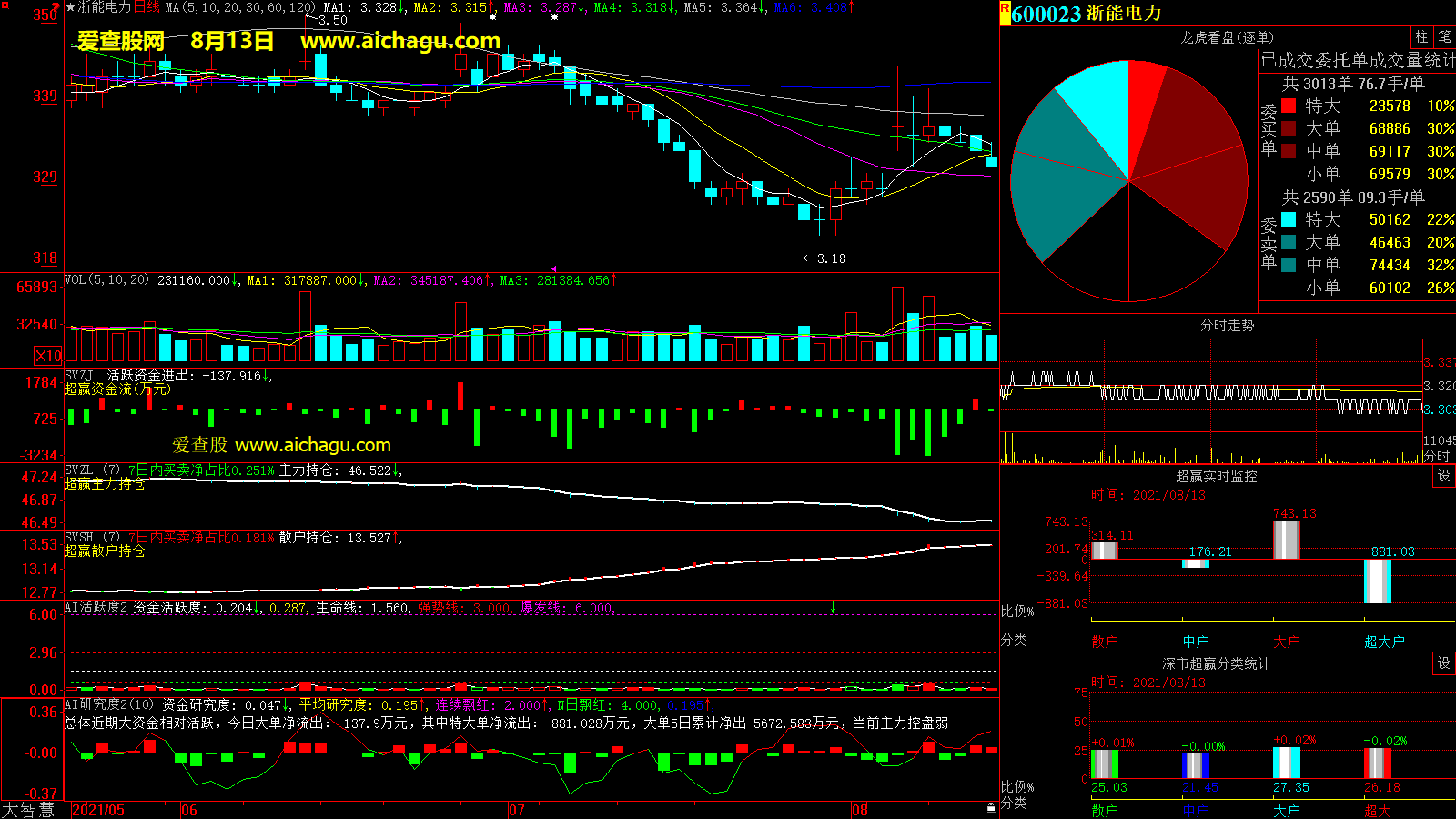Screen dimensions: 1456x819
Task: Select the 龙虎看盘(逐单) panel title
Action: 1227,37
